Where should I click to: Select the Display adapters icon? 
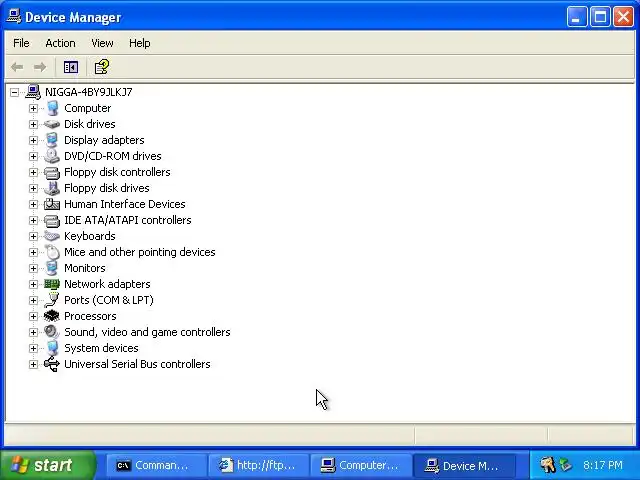click(52, 140)
